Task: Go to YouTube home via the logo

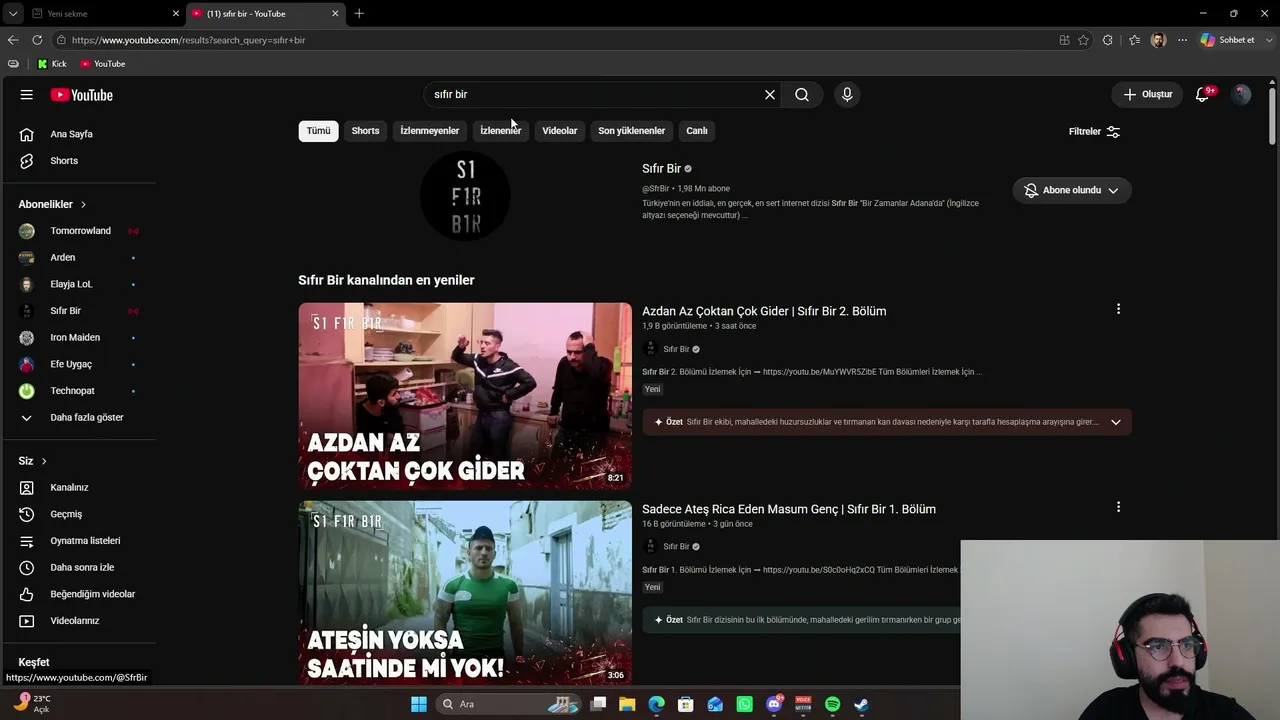Action: click(82, 95)
